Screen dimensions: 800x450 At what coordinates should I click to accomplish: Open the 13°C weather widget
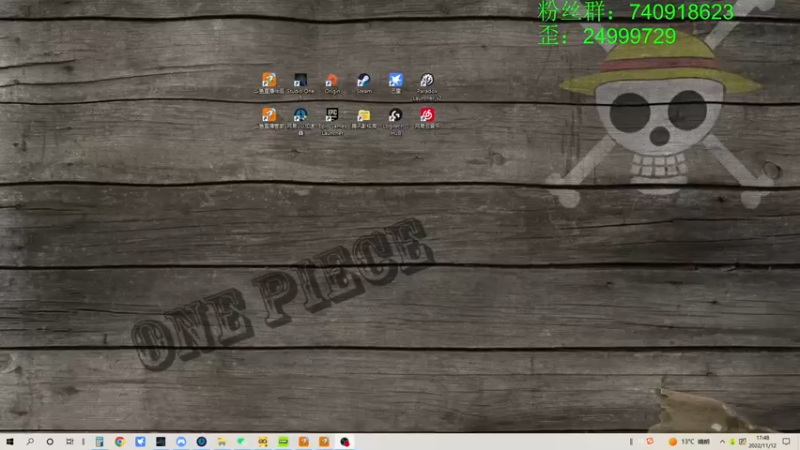click(689, 441)
